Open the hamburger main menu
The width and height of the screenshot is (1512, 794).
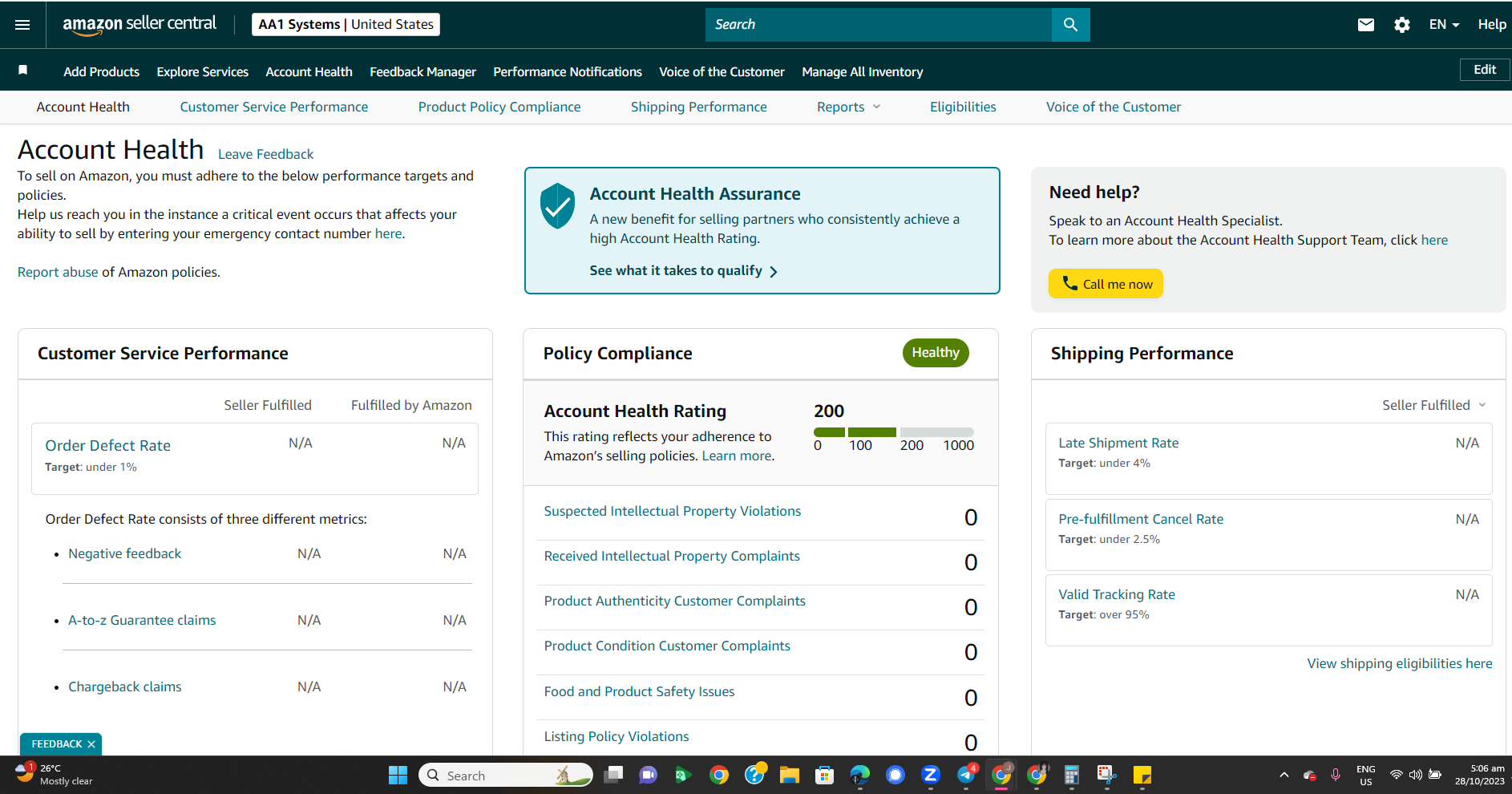[22, 25]
